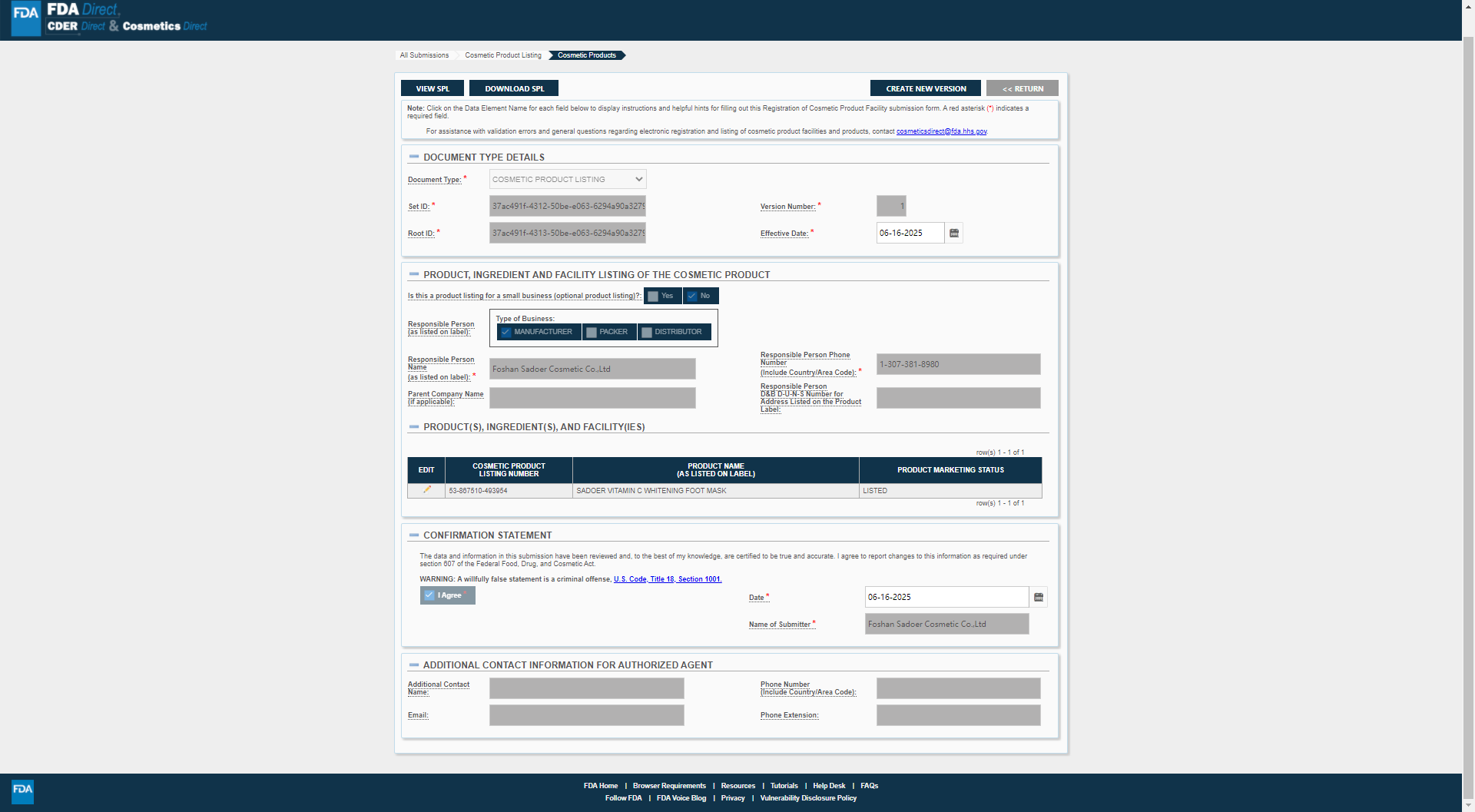The image size is (1475, 812).
Task: Click the Create New Version button
Action: 925,89
